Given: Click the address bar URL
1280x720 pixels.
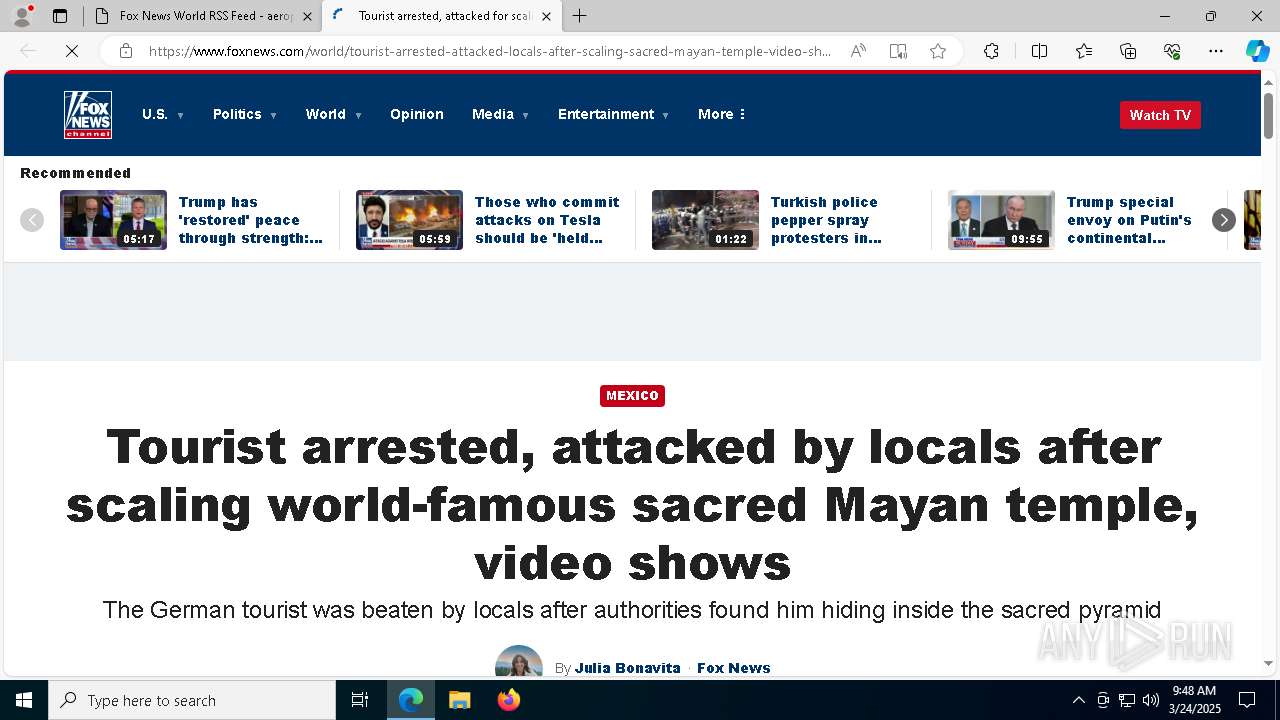Looking at the screenshot, I should pos(490,51).
